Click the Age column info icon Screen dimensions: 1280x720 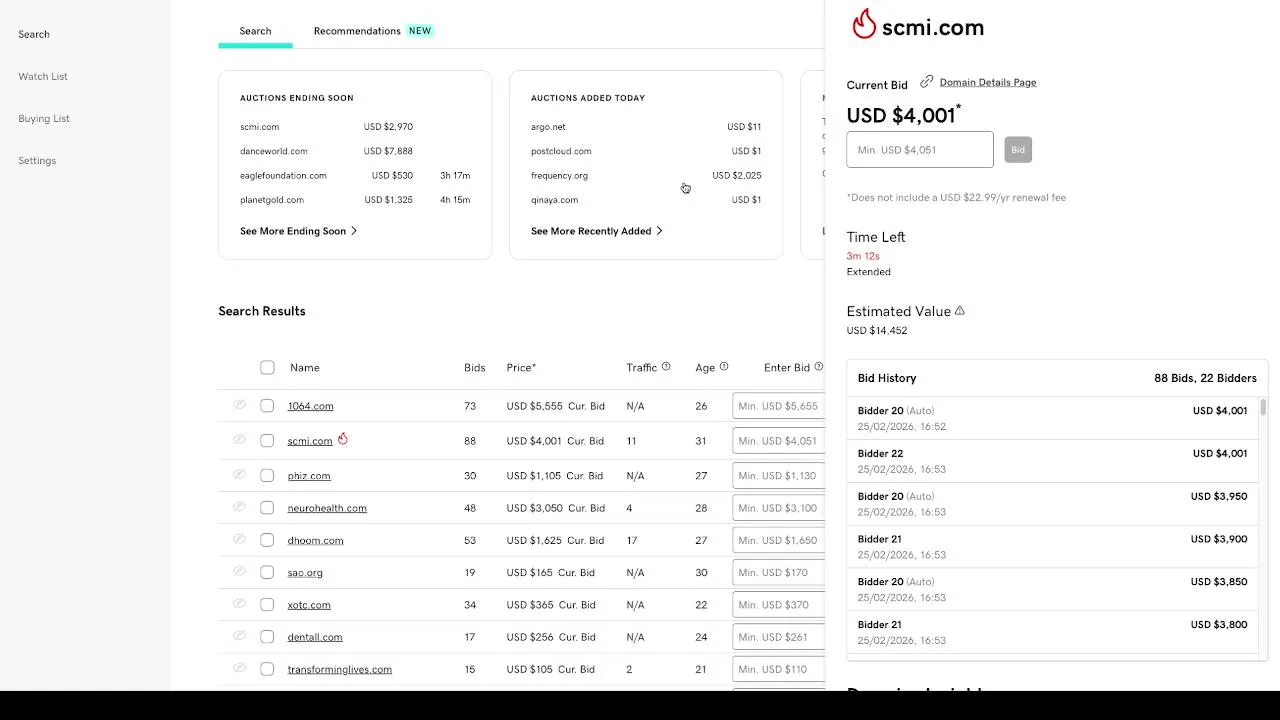(x=724, y=367)
